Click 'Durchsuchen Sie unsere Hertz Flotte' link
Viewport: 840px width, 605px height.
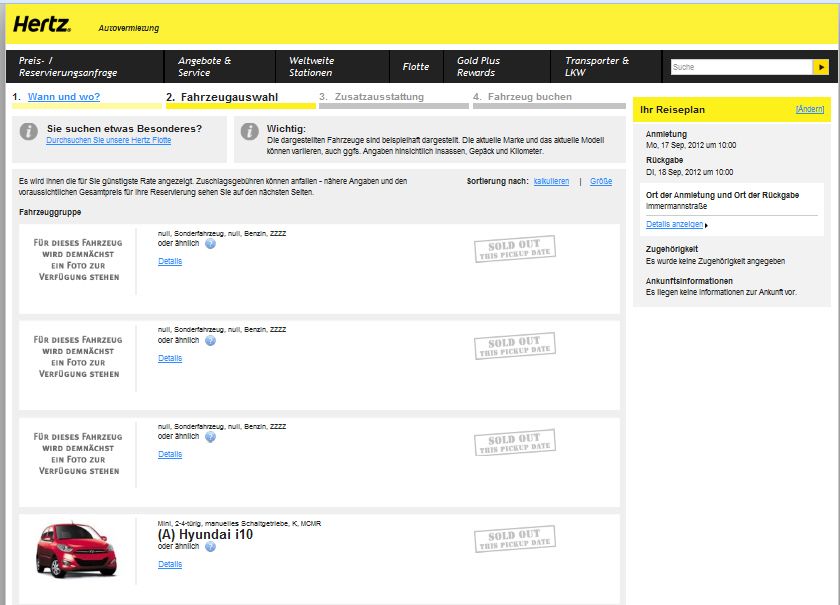[x=109, y=141]
